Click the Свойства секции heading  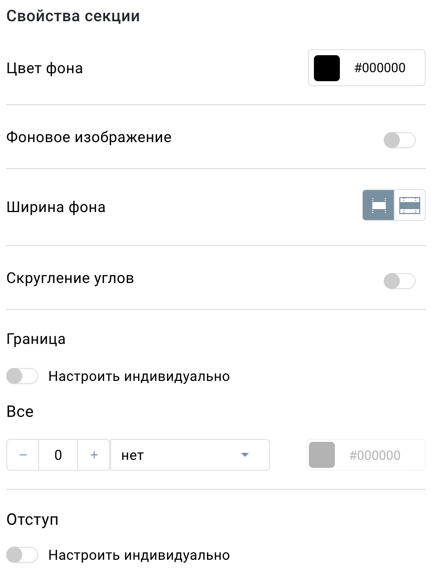tap(73, 16)
